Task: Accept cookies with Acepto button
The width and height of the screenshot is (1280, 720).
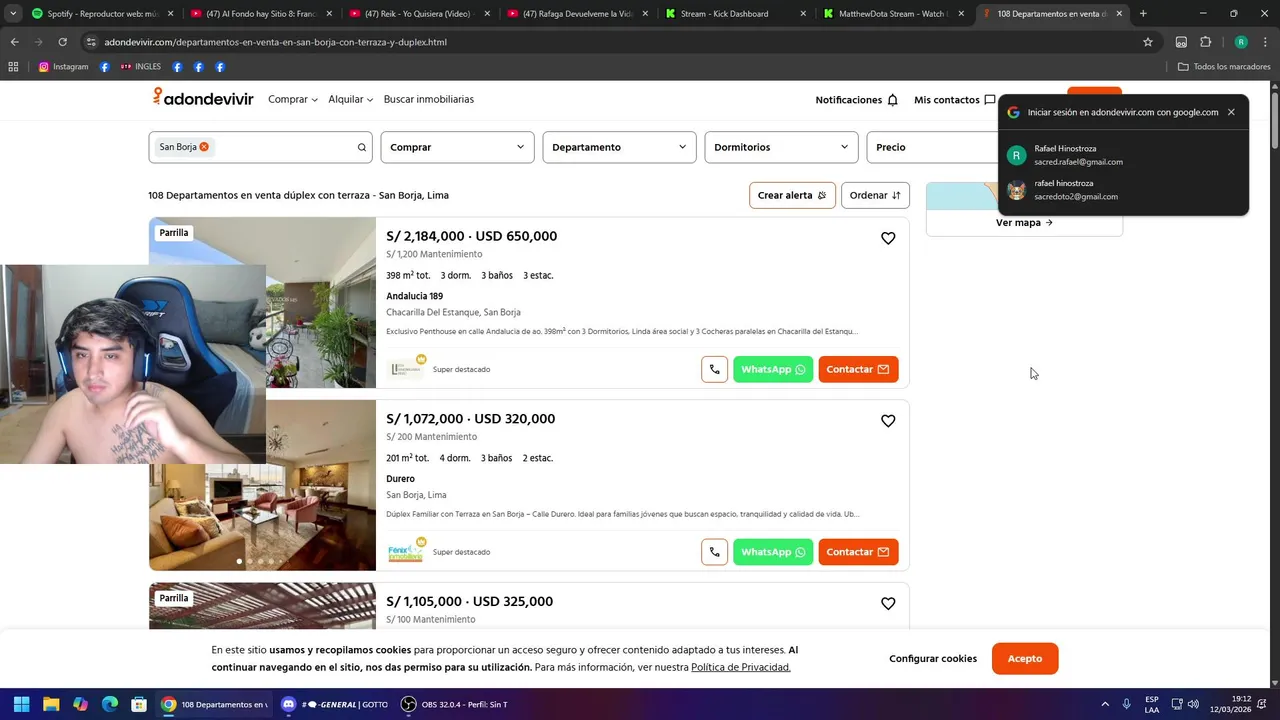Action: pyautogui.click(x=1025, y=658)
